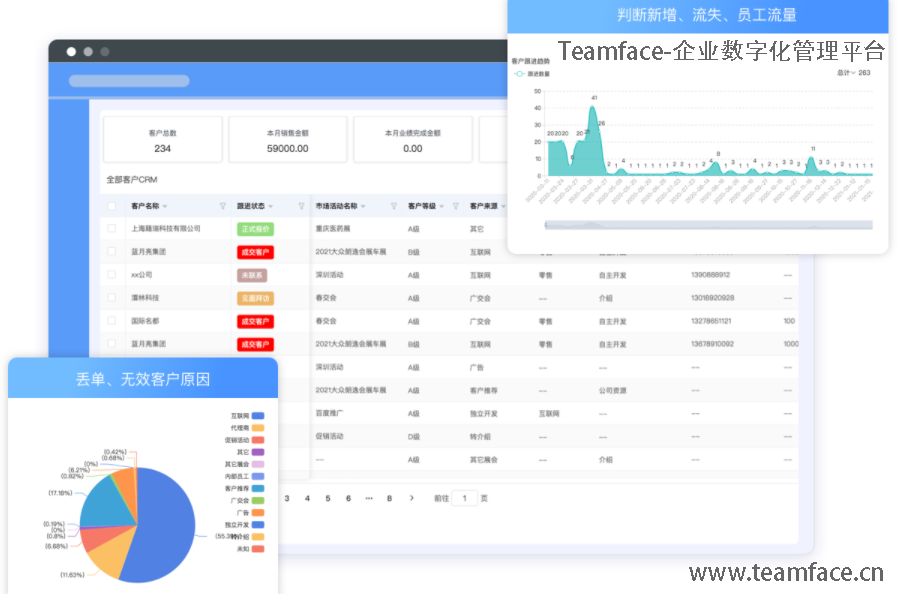The width and height of the screenshot is (898, 594).
Task: Go to the next page arrow in pagination
Action: [412, 498]
